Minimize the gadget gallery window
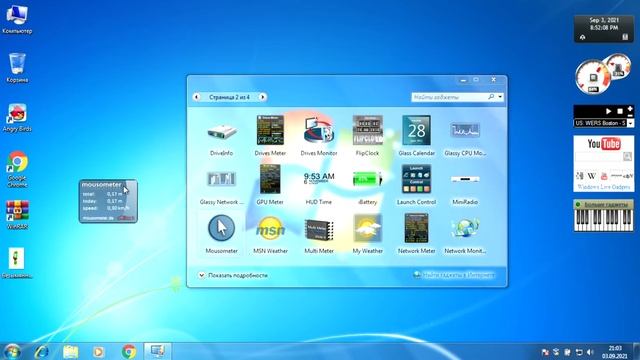The image size is (640, 360). pos(463,80)
